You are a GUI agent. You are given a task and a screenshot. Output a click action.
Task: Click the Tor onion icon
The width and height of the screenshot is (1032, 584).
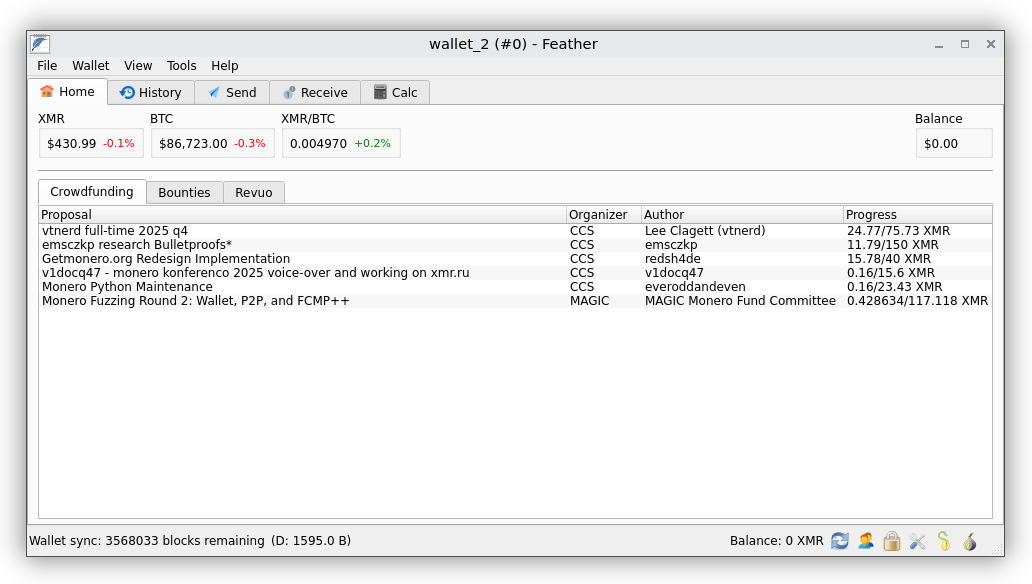(969, 541)
